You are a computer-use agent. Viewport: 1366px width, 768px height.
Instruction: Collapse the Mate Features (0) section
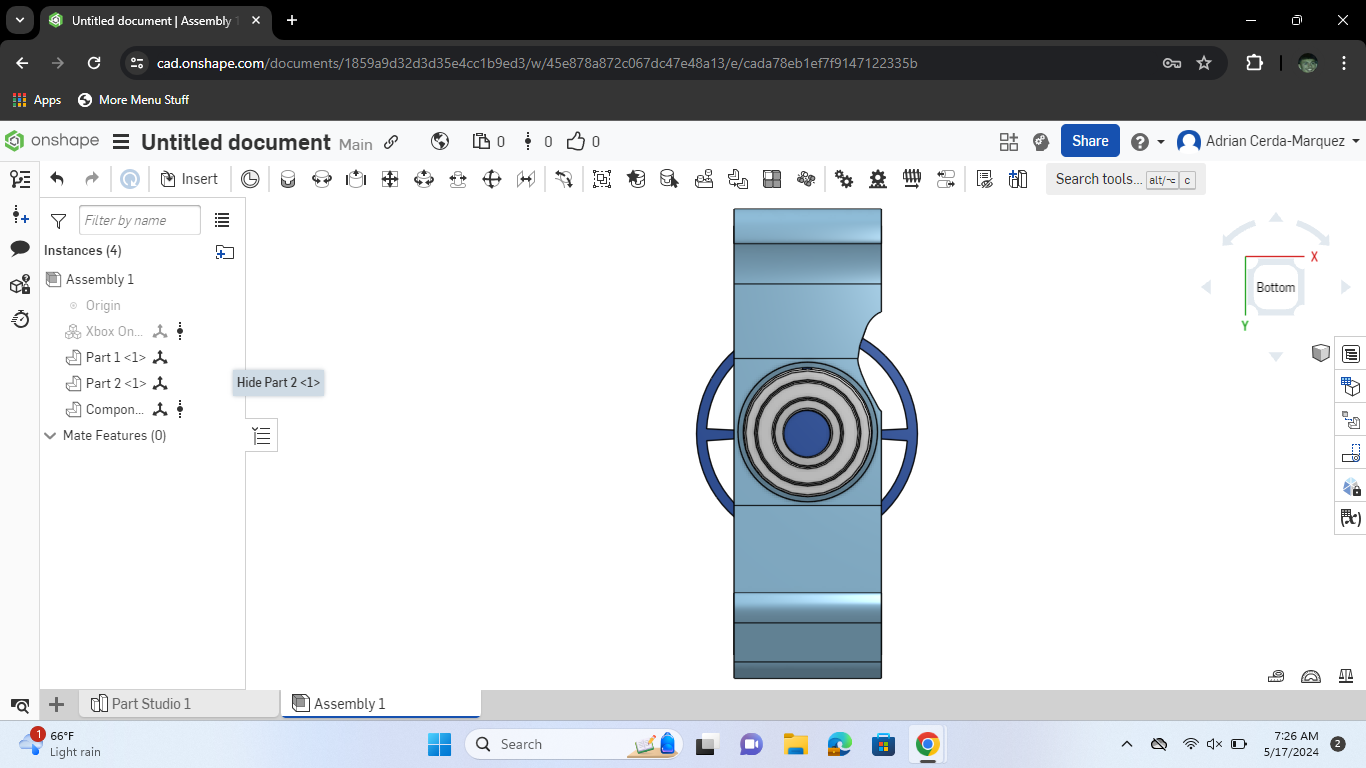(x=49, y=435)
